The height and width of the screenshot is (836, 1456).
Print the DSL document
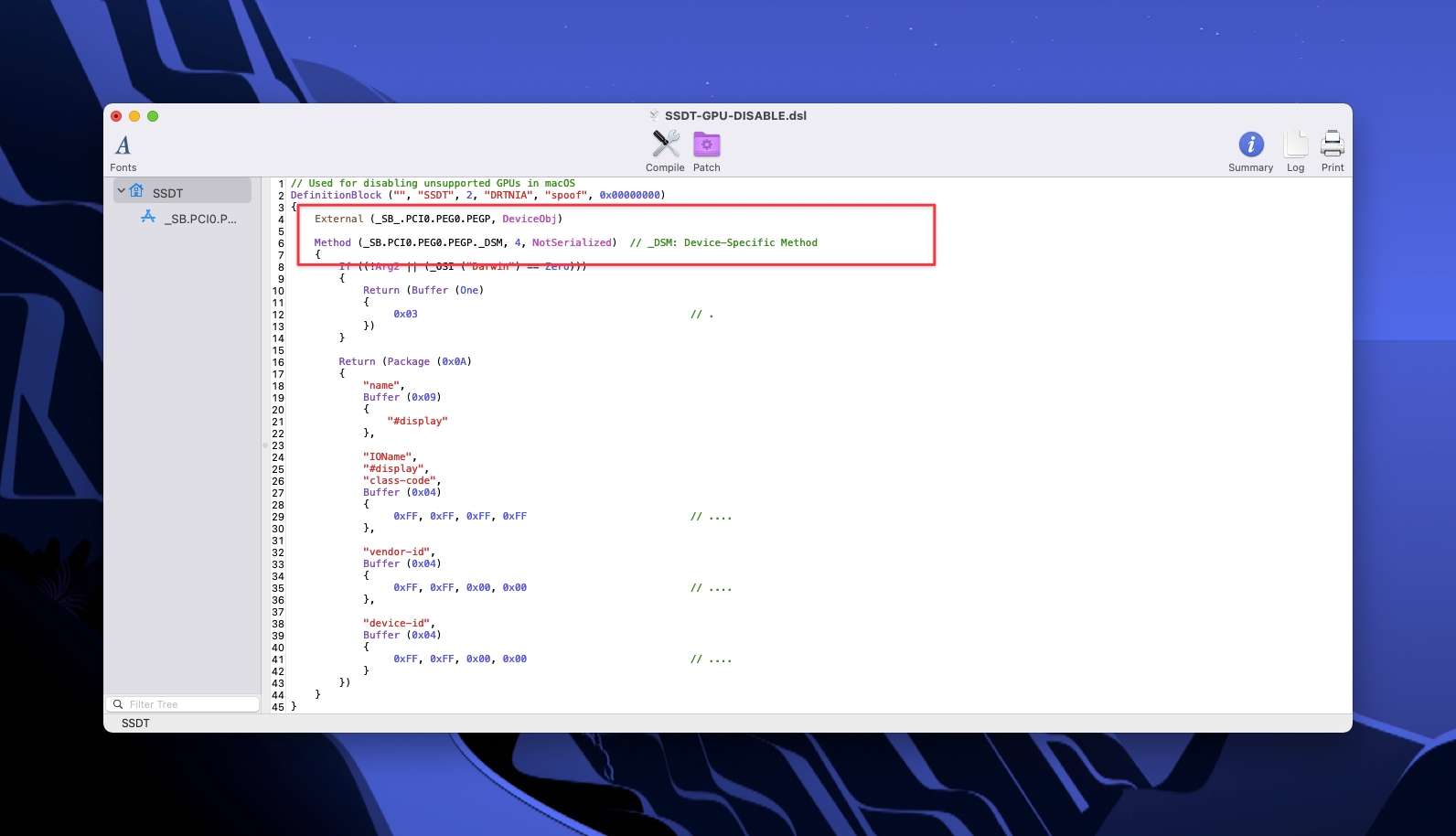click(1333, 152)
